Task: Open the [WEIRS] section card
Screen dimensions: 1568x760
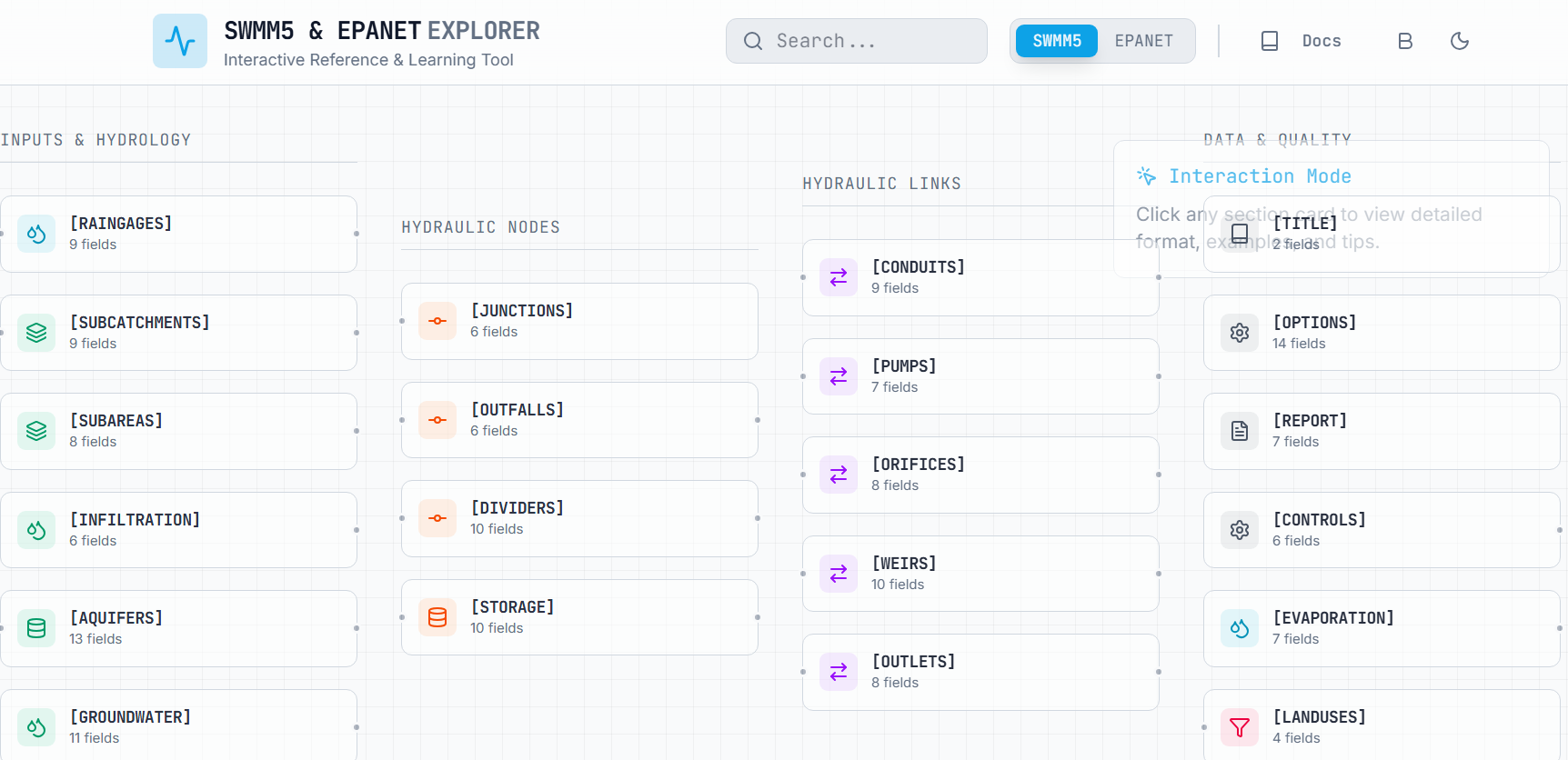Action: pos(980,574)
